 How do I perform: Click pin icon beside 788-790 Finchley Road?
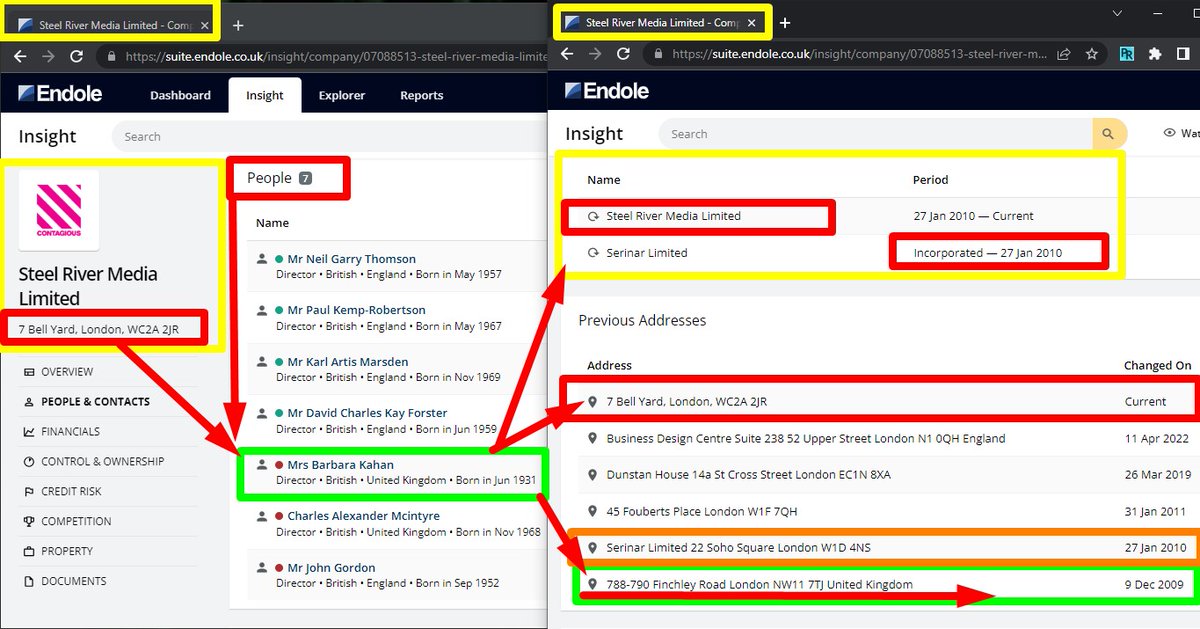(593, 585)
